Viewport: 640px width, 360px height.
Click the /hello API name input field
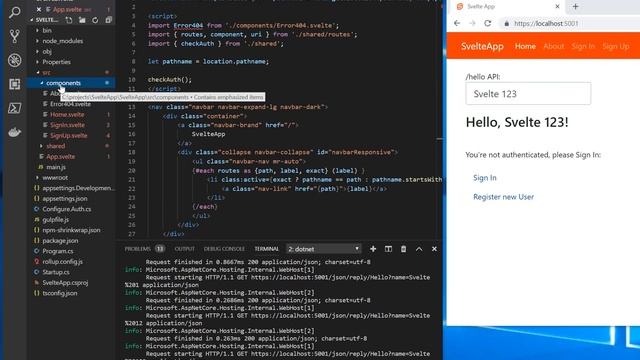click(528, 94)
